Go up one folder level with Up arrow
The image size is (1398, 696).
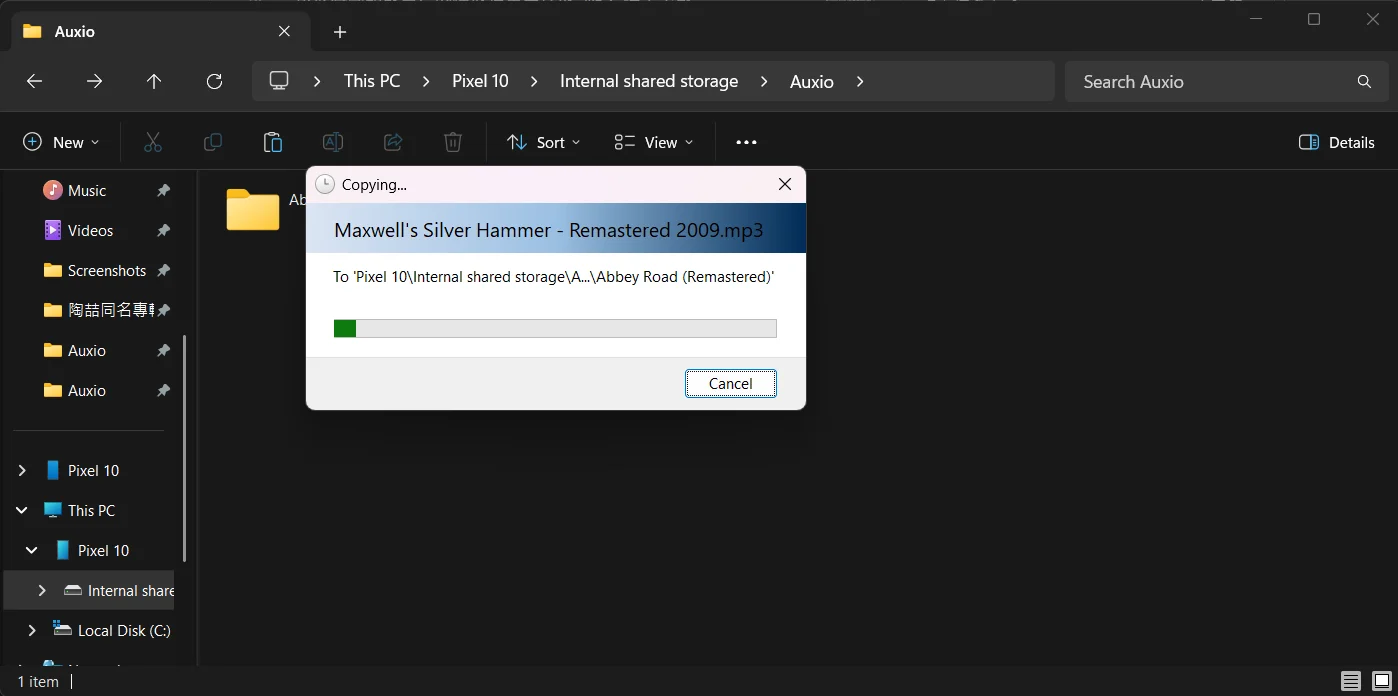[x=154, y=82]
